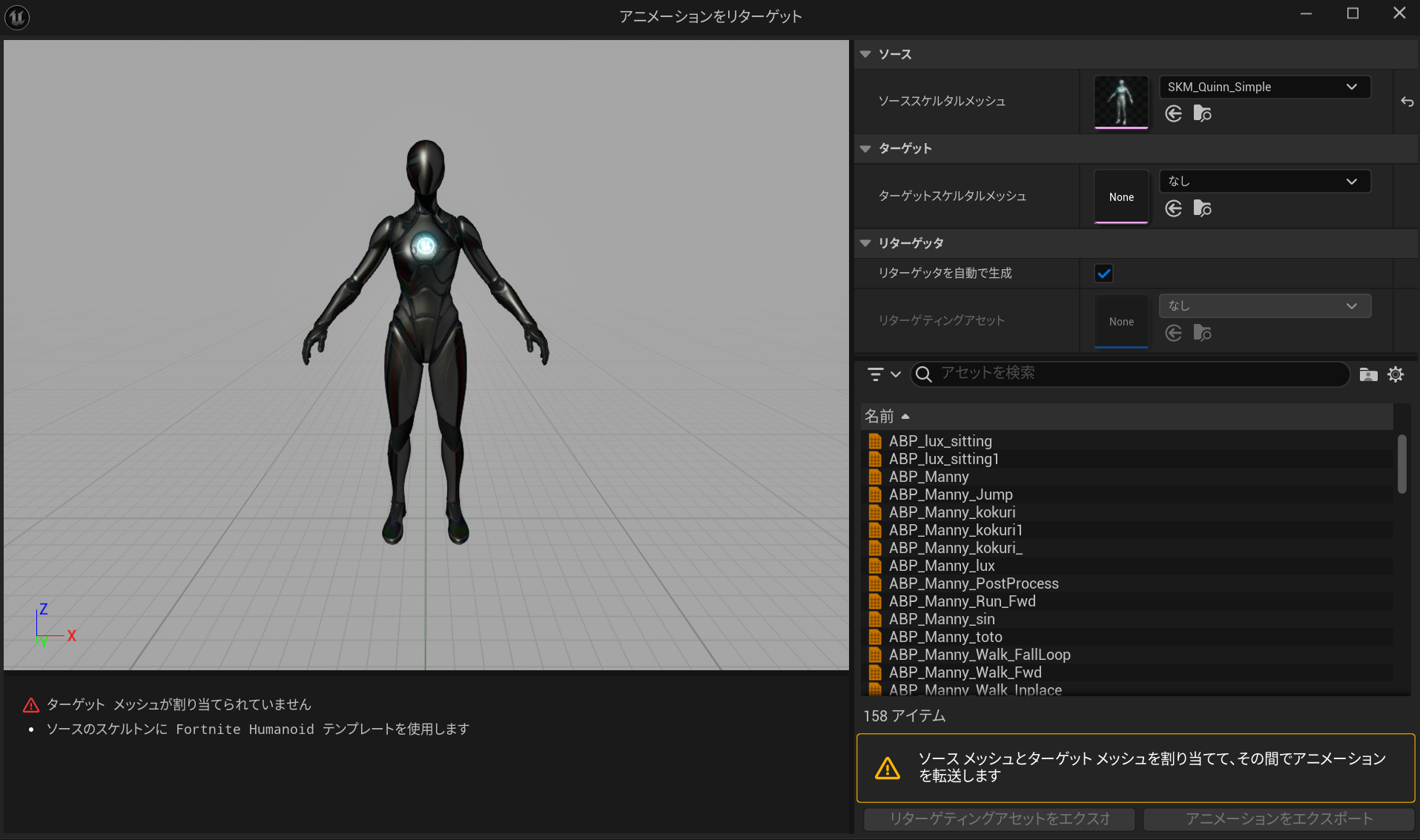This screenshot has height=840, width=1420.
Task: Click the red target mesh warning icon
Action: pos(30,704)
